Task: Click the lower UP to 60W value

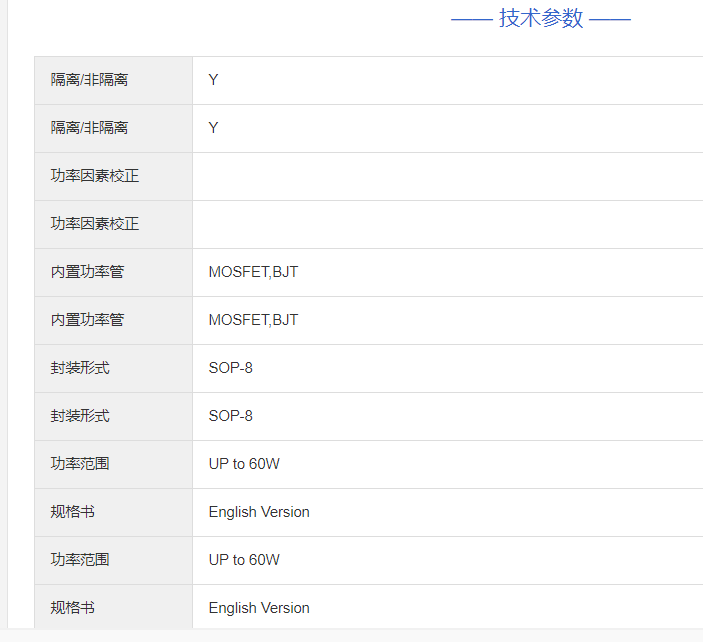Action: click(244, 560)
